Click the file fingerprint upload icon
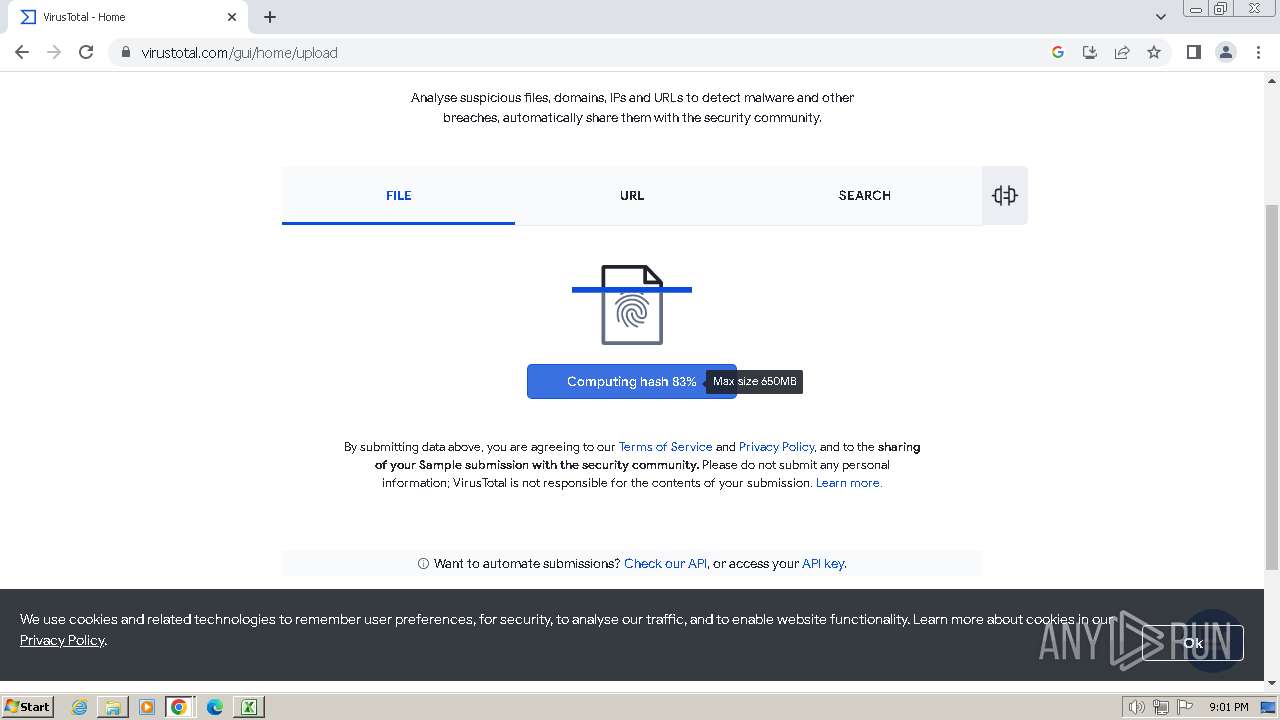 click(632, 305)
